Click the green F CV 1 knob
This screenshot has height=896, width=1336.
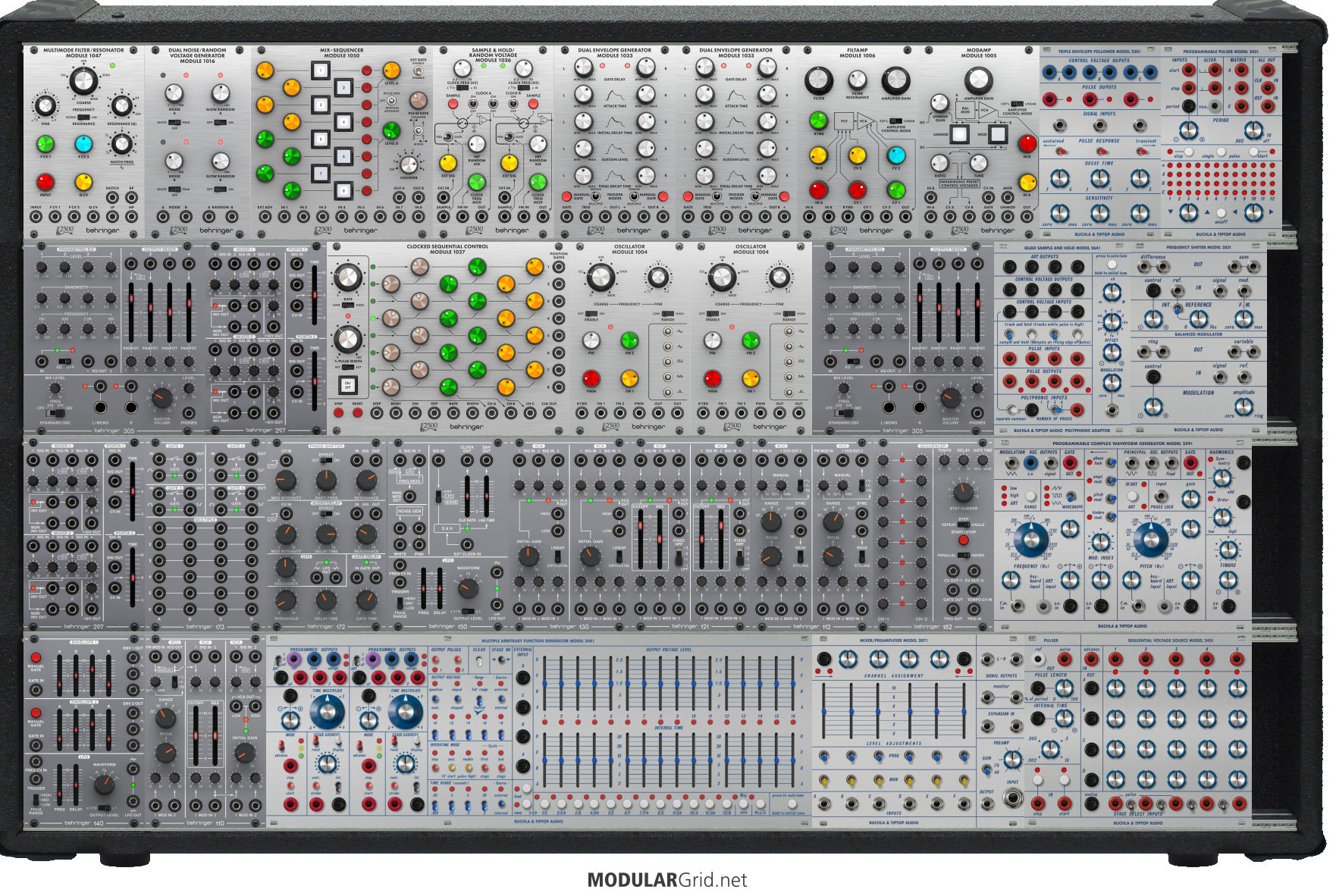(x=45, y=144)
